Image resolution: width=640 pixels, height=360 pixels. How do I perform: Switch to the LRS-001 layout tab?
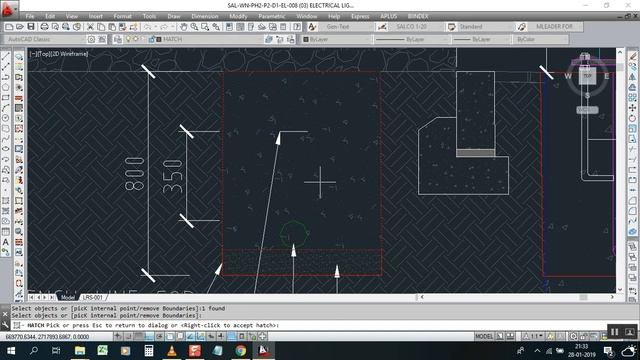click(x=93, y=298)
